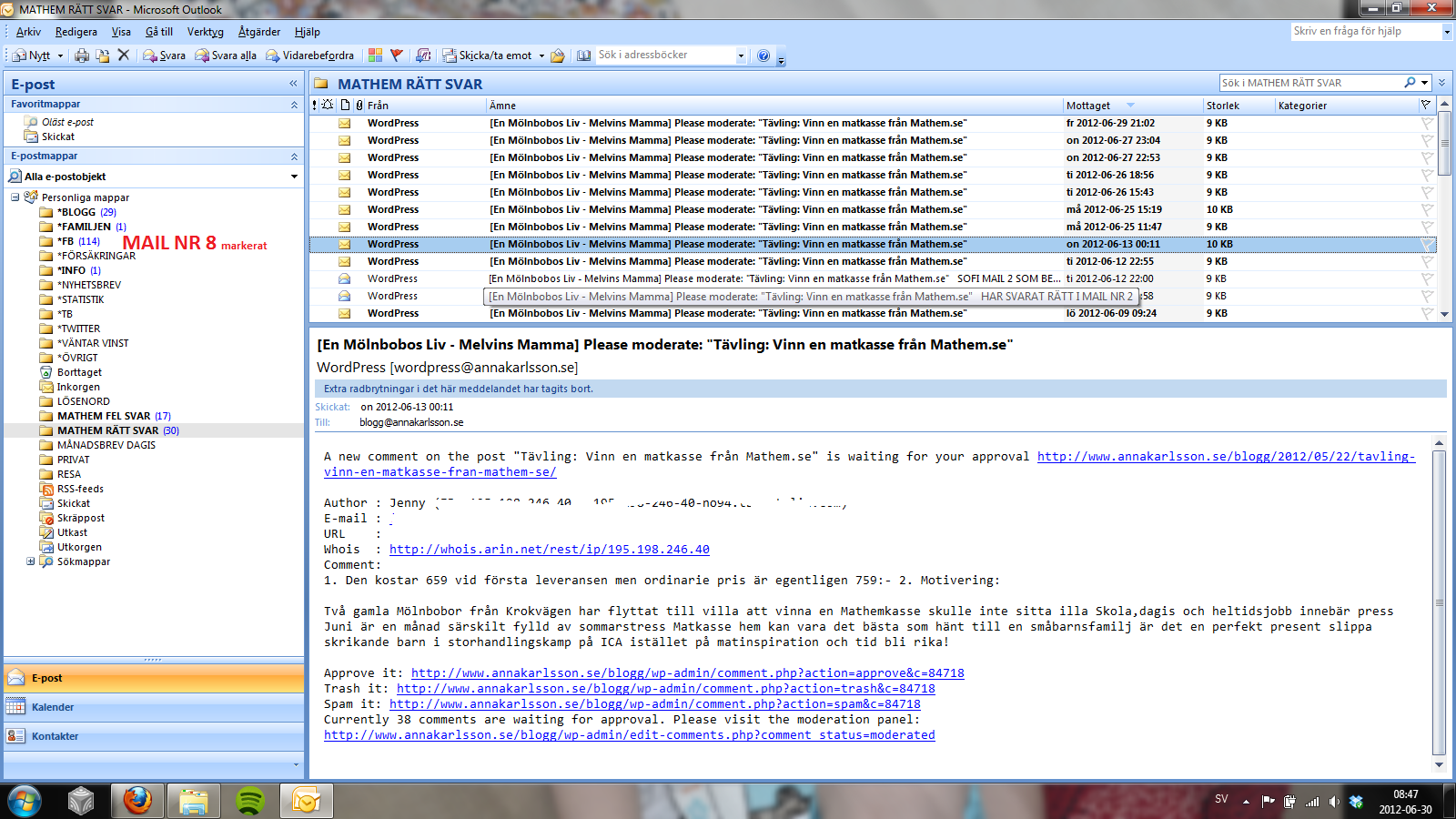Open the Skräppost junk folder
1456x819 pixels.
click(x=80, y=518)
